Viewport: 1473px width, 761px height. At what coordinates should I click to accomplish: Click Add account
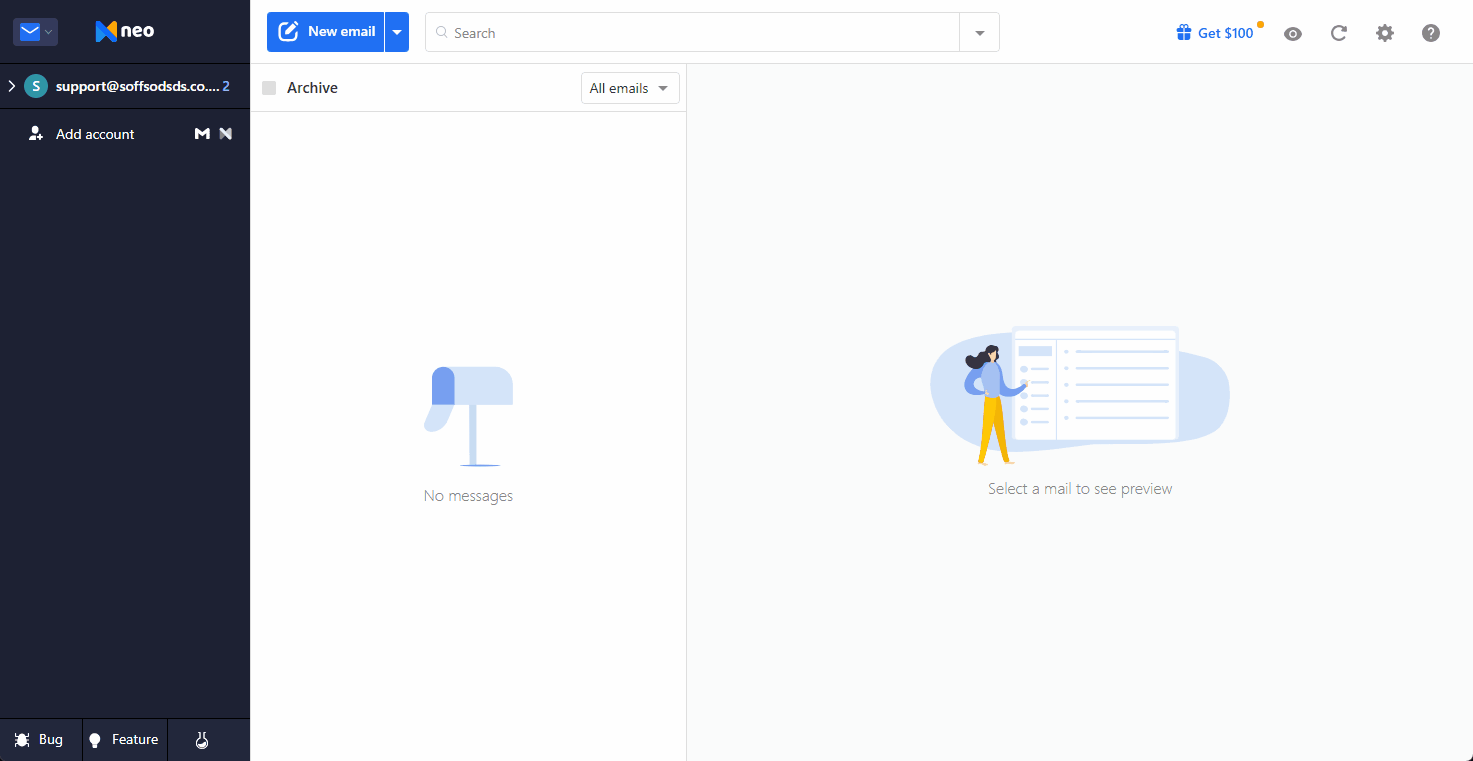tap(95, 134)
